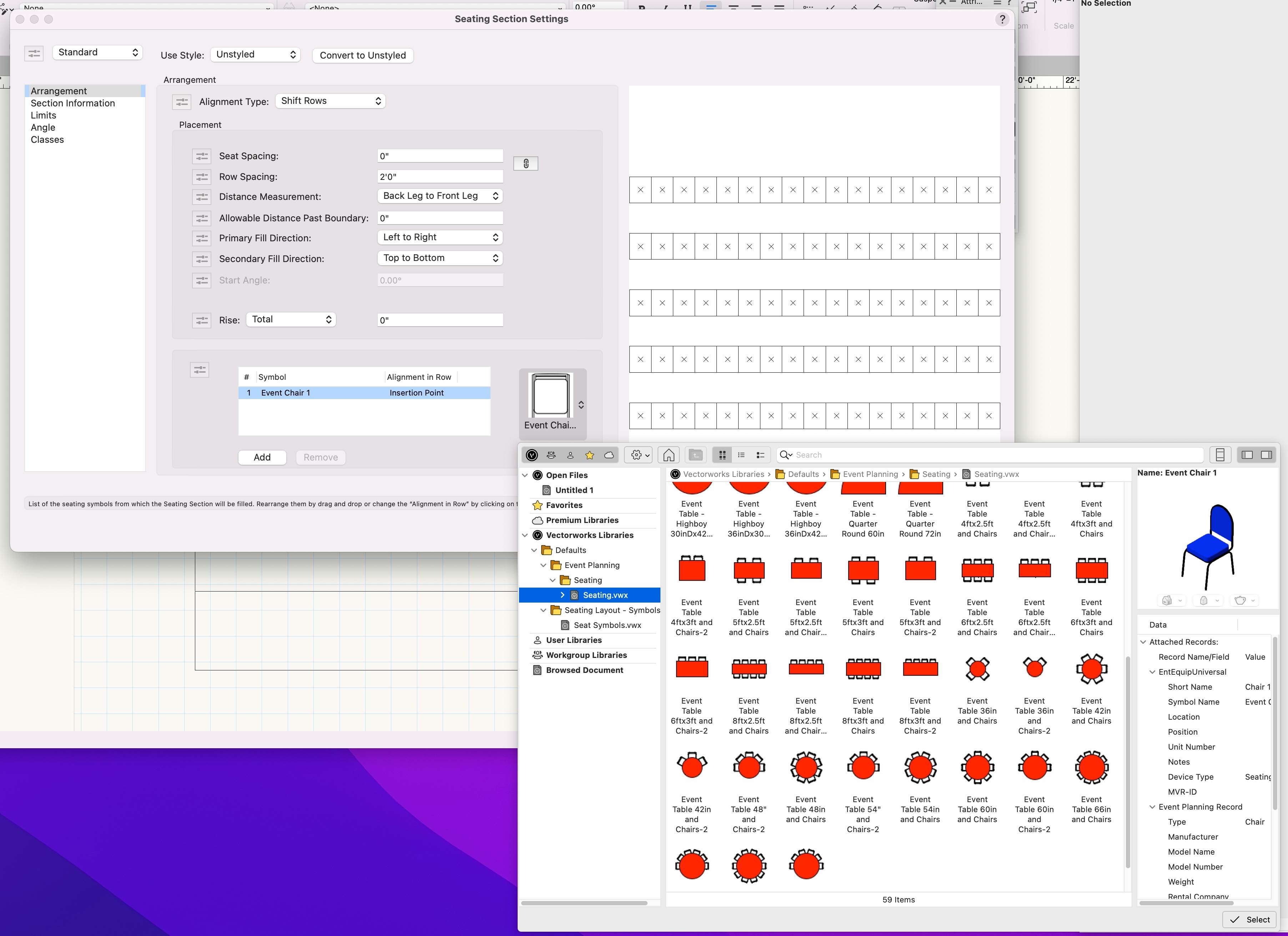
Task: Click the Favorites star filter icon
Action: [x=589, y=455]
